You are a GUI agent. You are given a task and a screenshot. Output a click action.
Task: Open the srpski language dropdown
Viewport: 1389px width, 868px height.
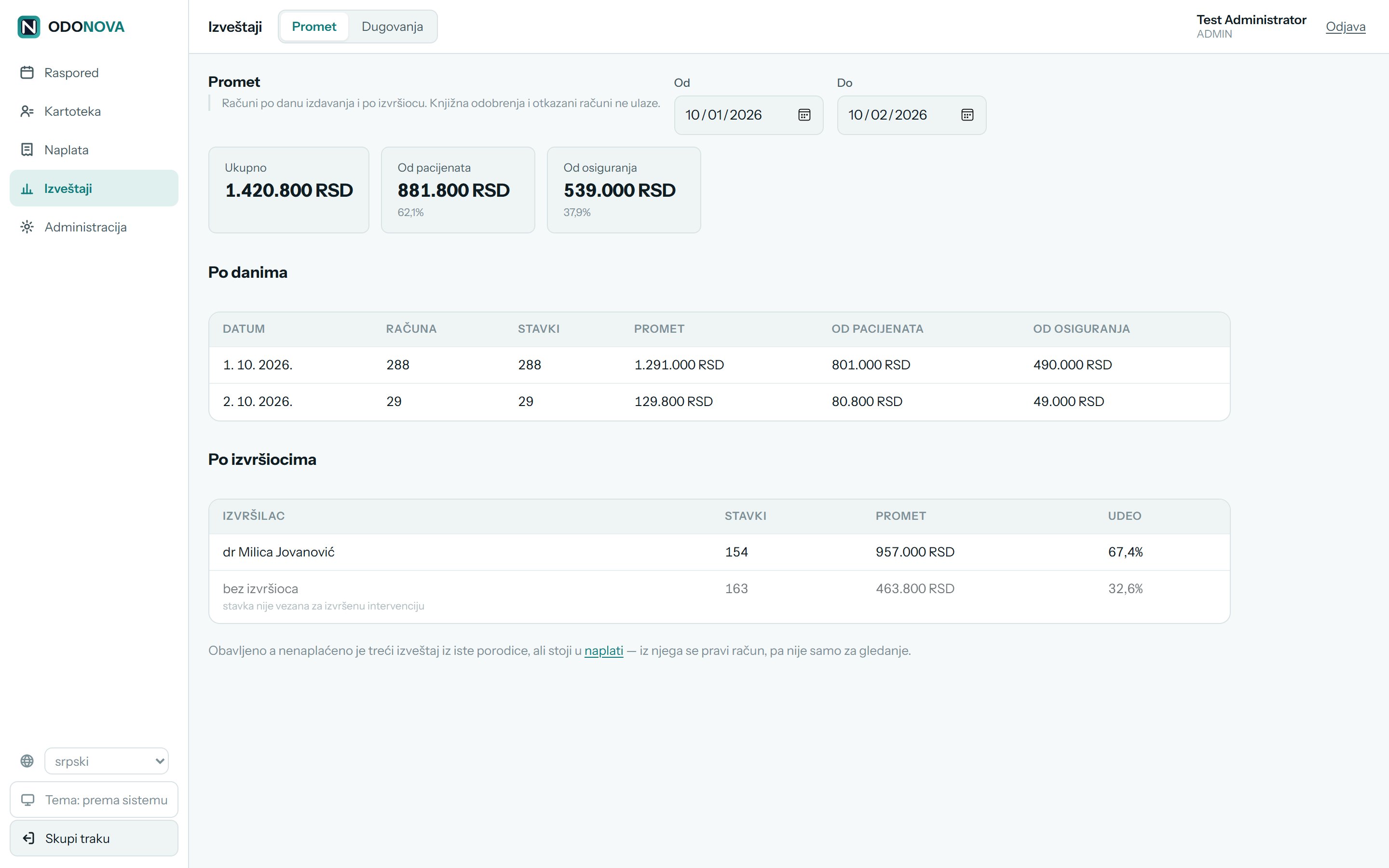(x=107, y=760)
